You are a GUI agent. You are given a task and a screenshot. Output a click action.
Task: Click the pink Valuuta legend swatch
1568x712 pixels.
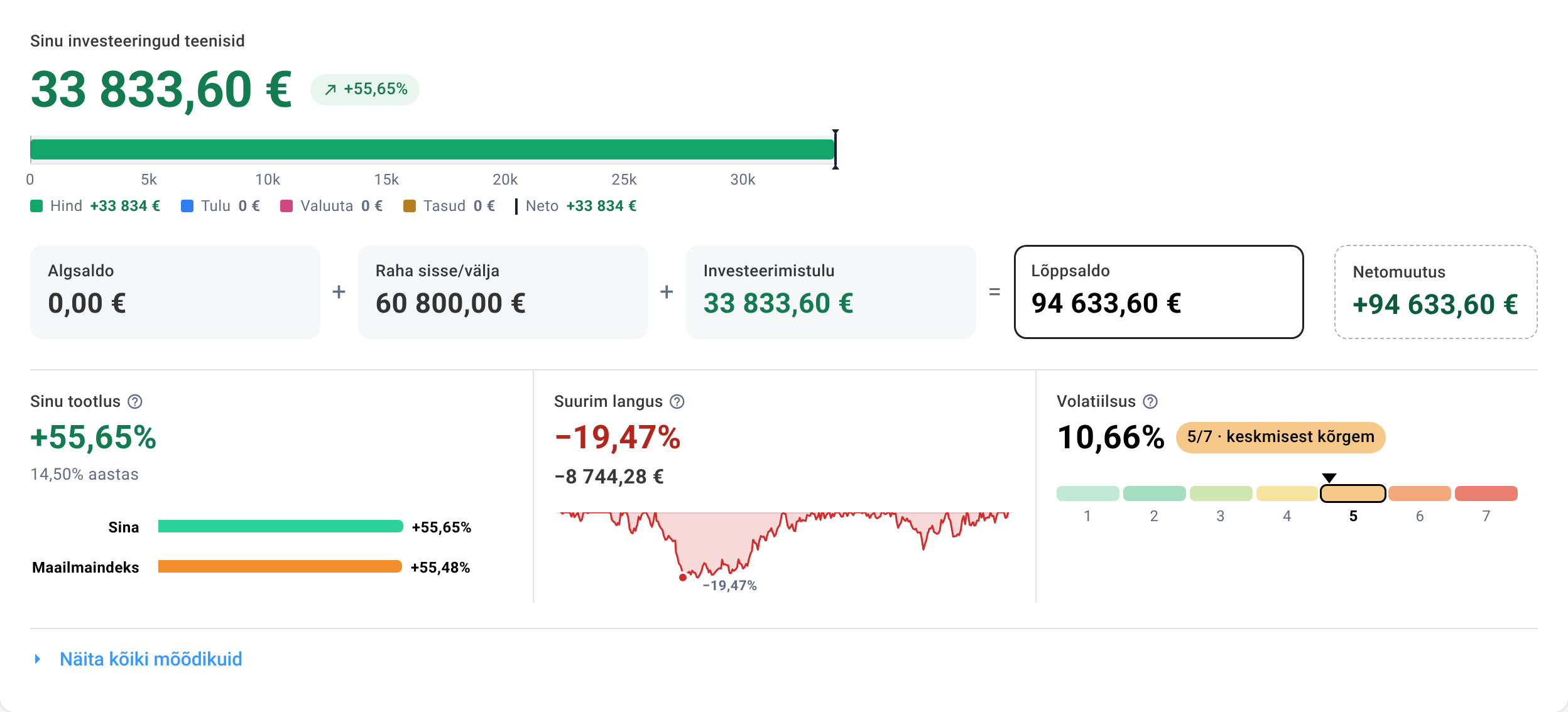pyautogui.click(x=286, y=206)
